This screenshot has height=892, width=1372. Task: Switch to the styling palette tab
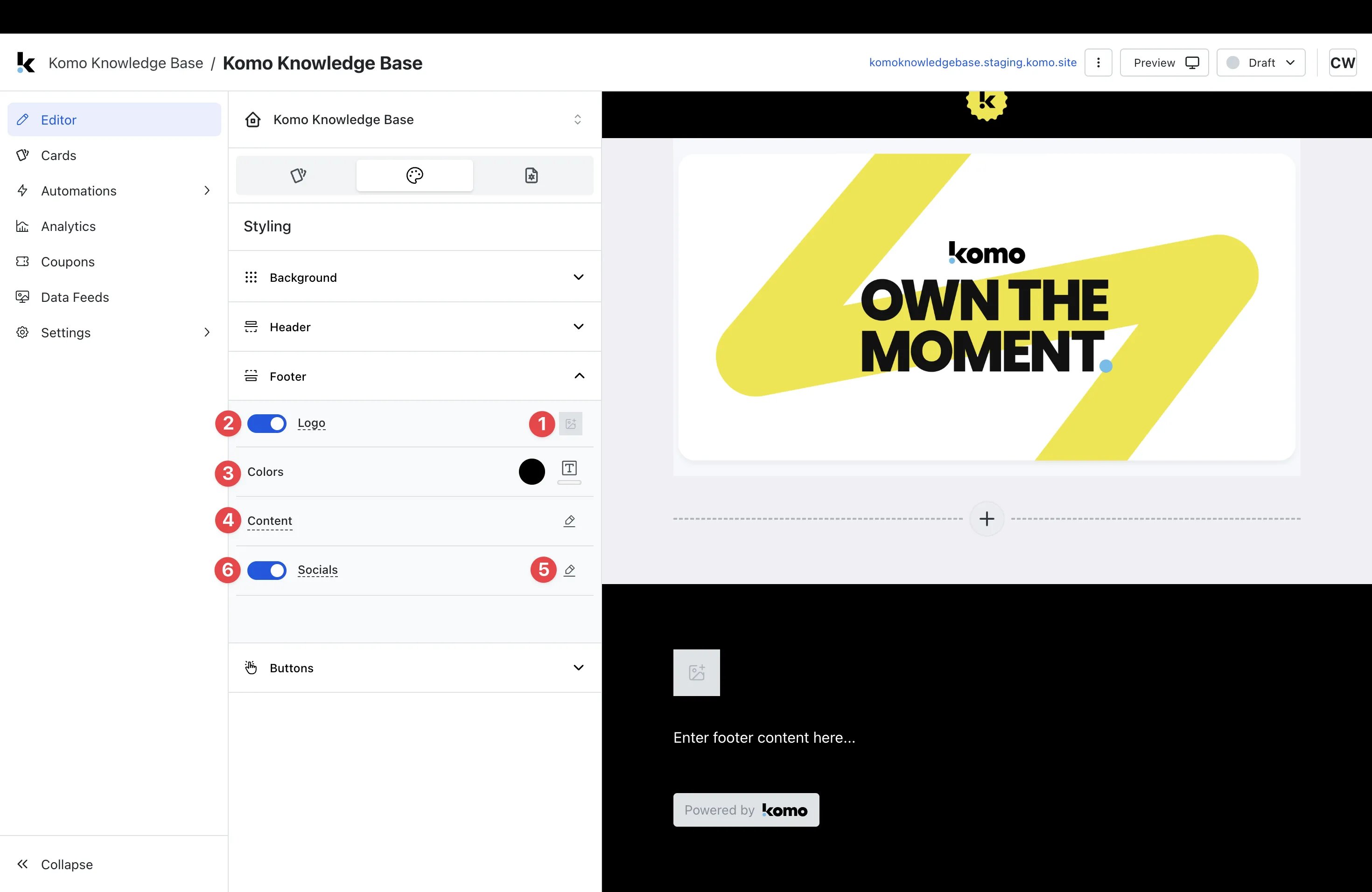click(414, 175)
